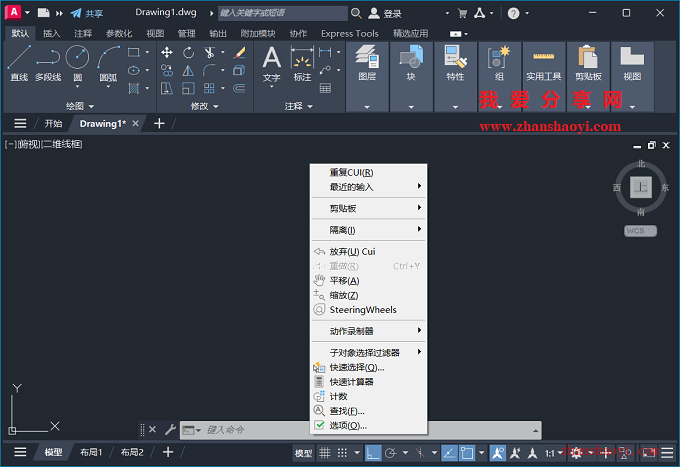Click the Sign in (登录) button

point(385,13)
